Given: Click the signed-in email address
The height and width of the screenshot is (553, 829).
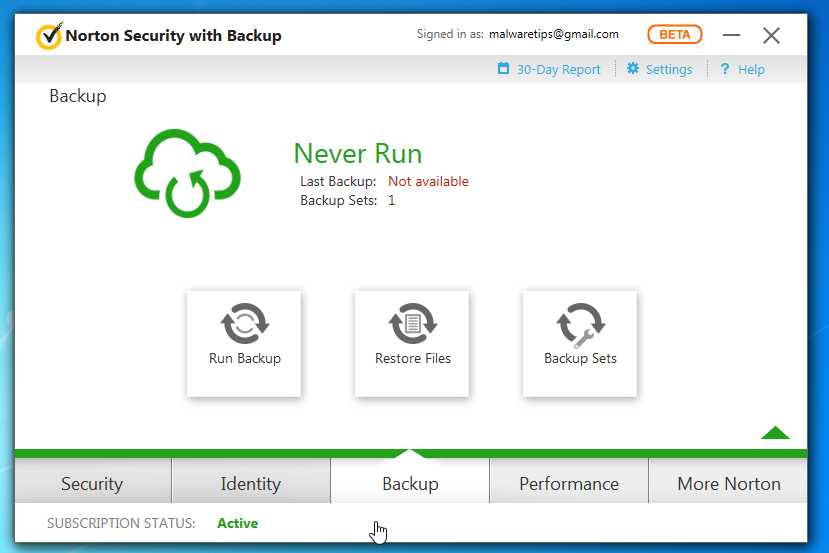Looking at the screenshot, I should pos(553,34).
